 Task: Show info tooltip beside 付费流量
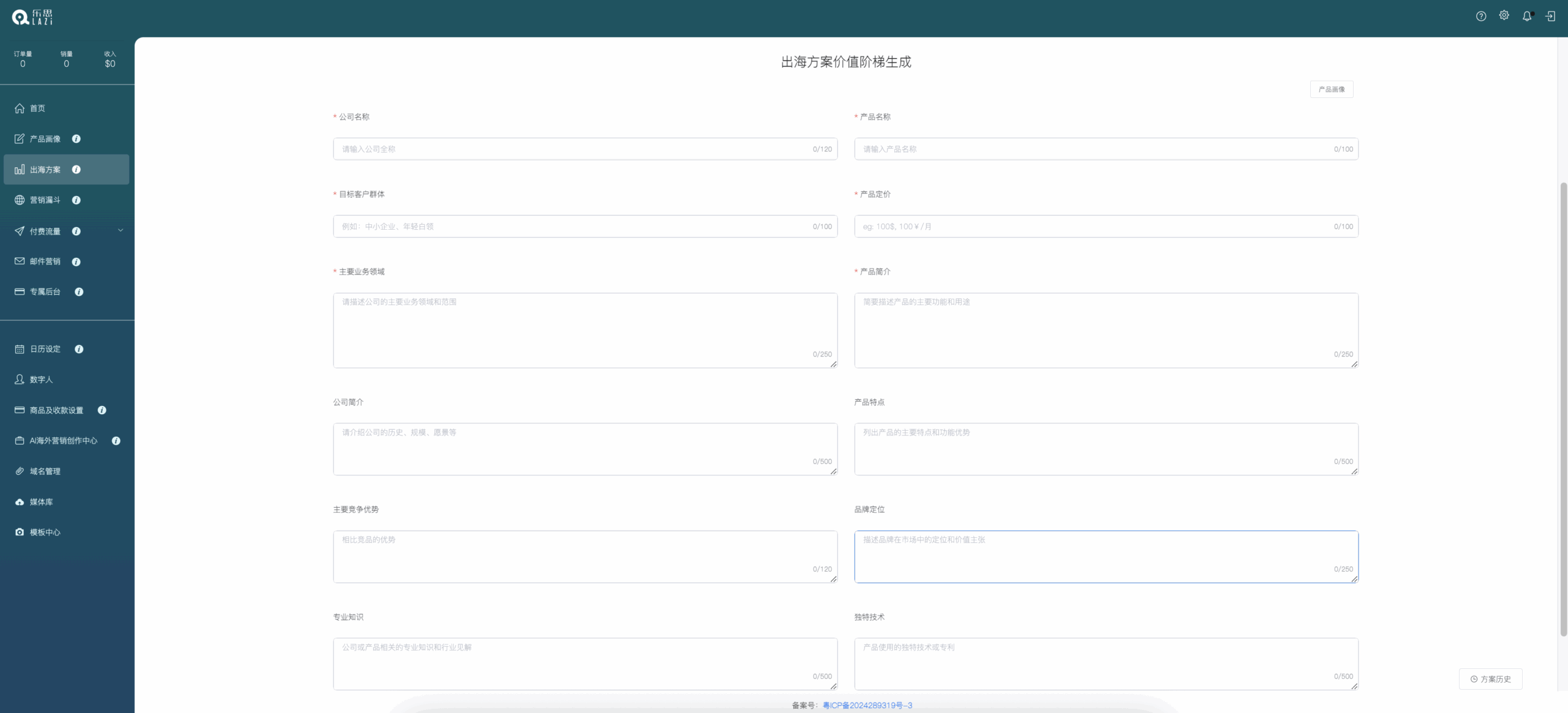(77, 232)
